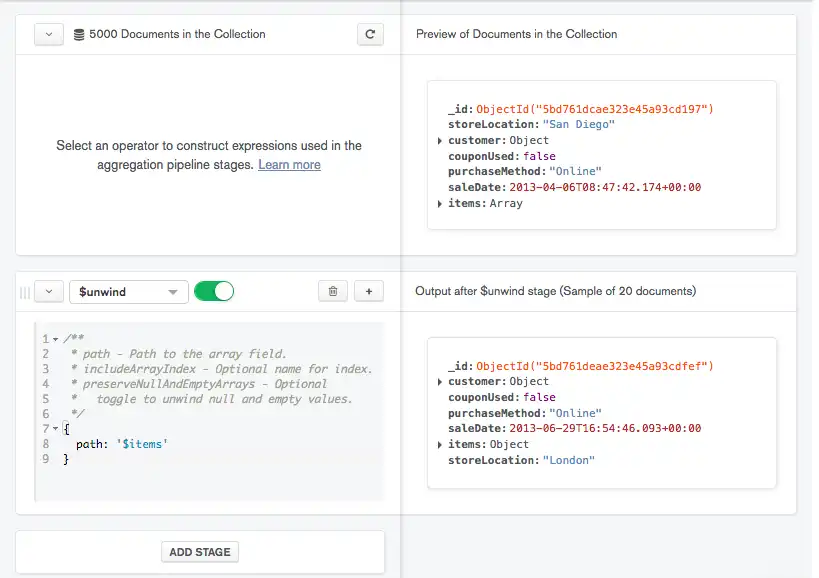
Task: Open the Learn more link
Action: pos(289,165)
